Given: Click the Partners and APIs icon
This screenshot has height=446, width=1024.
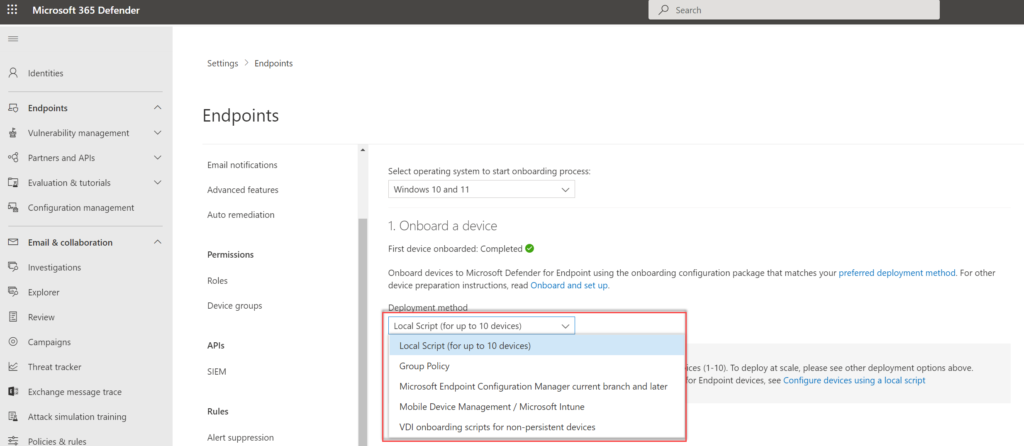Looking at the screenshot, I should (12, 158).
